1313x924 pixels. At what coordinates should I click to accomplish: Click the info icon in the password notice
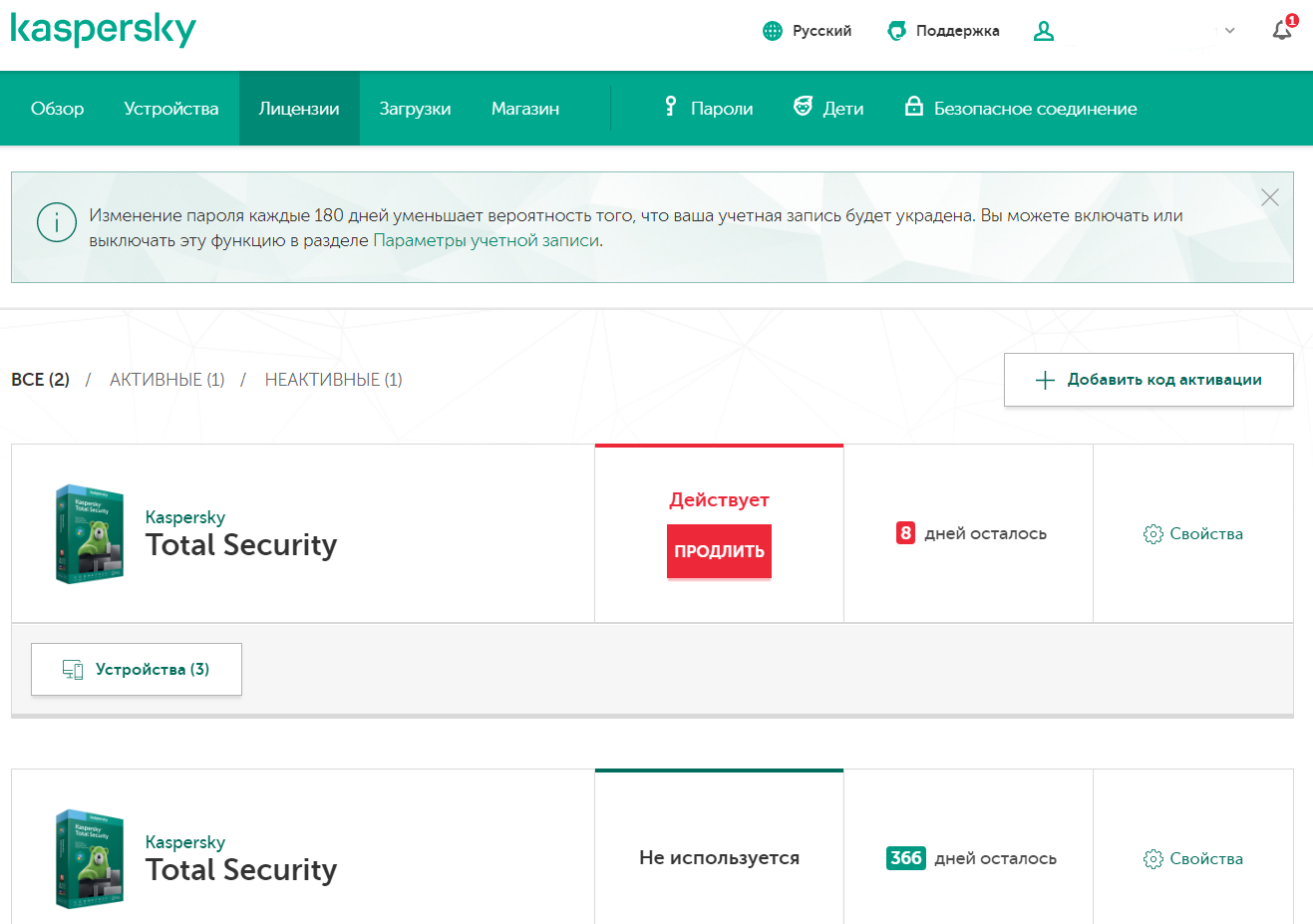coord(57,222)
